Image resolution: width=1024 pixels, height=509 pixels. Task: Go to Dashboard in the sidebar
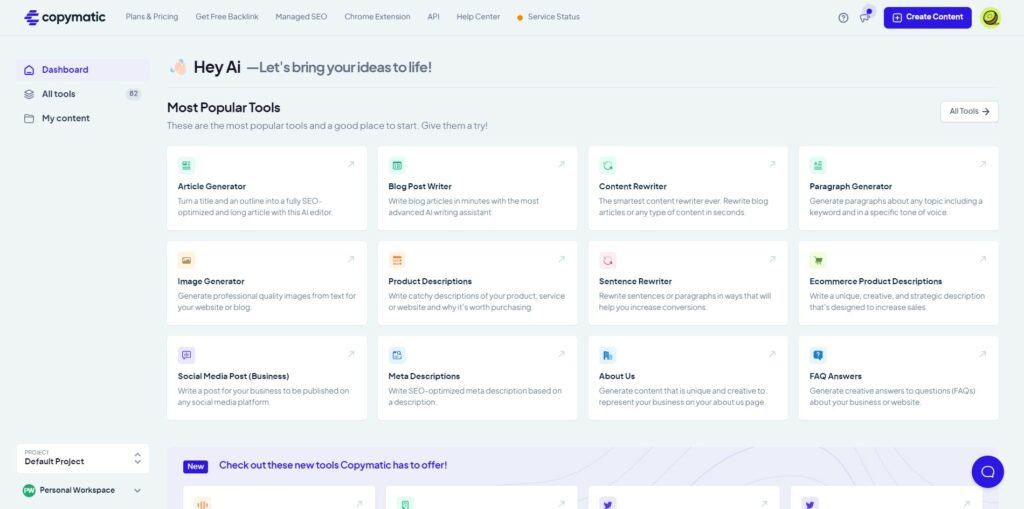(83, 70)
